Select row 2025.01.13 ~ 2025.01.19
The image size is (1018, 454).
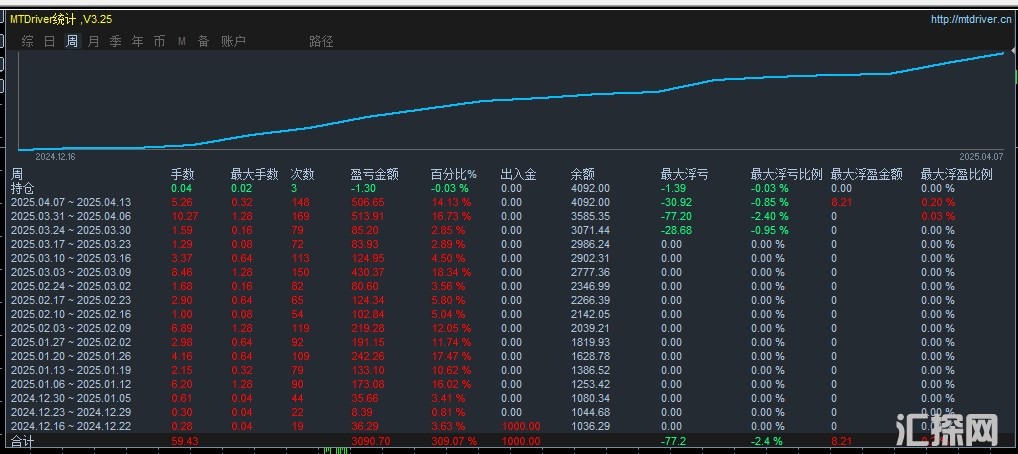click(509, 370)
